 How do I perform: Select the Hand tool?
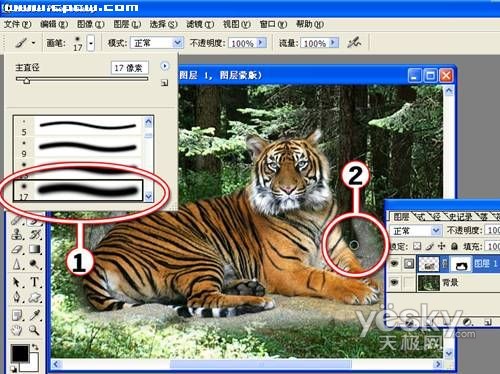tap(17, 330)
